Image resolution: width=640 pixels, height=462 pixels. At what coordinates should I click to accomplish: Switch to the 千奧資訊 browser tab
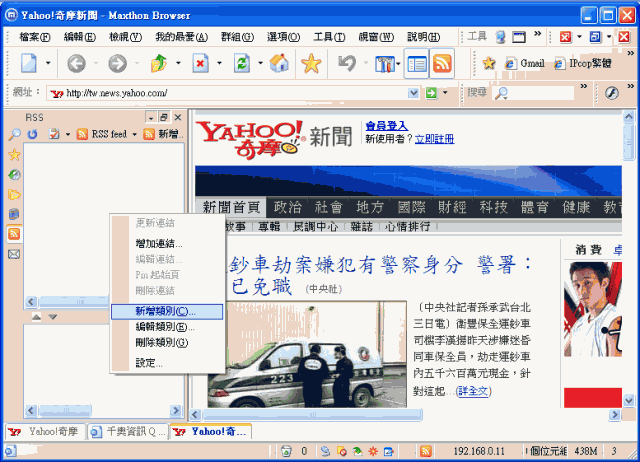(128, 432)
